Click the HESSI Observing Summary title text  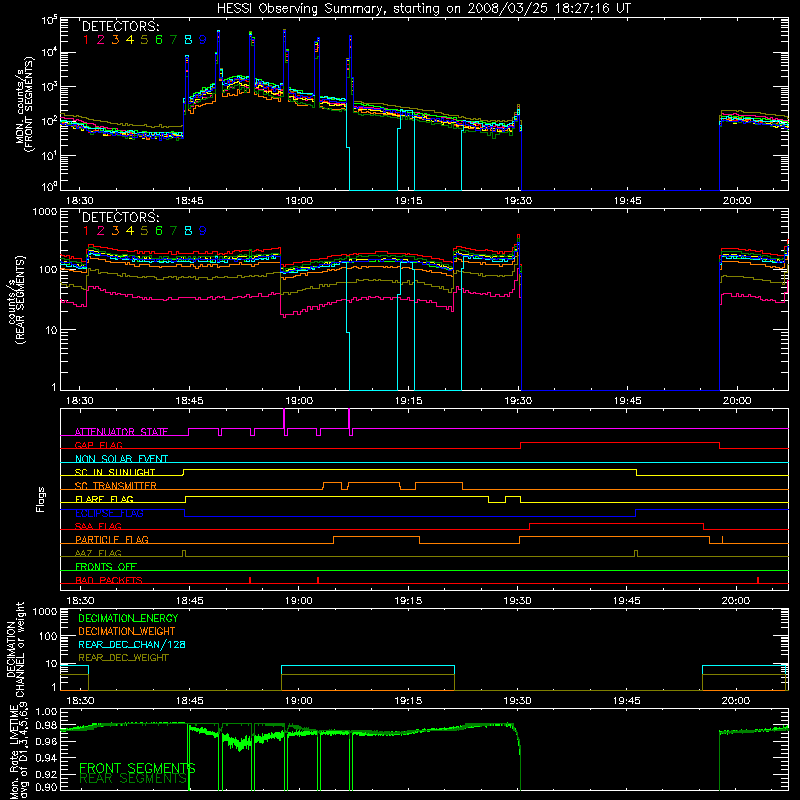click(x=423, y=9)
